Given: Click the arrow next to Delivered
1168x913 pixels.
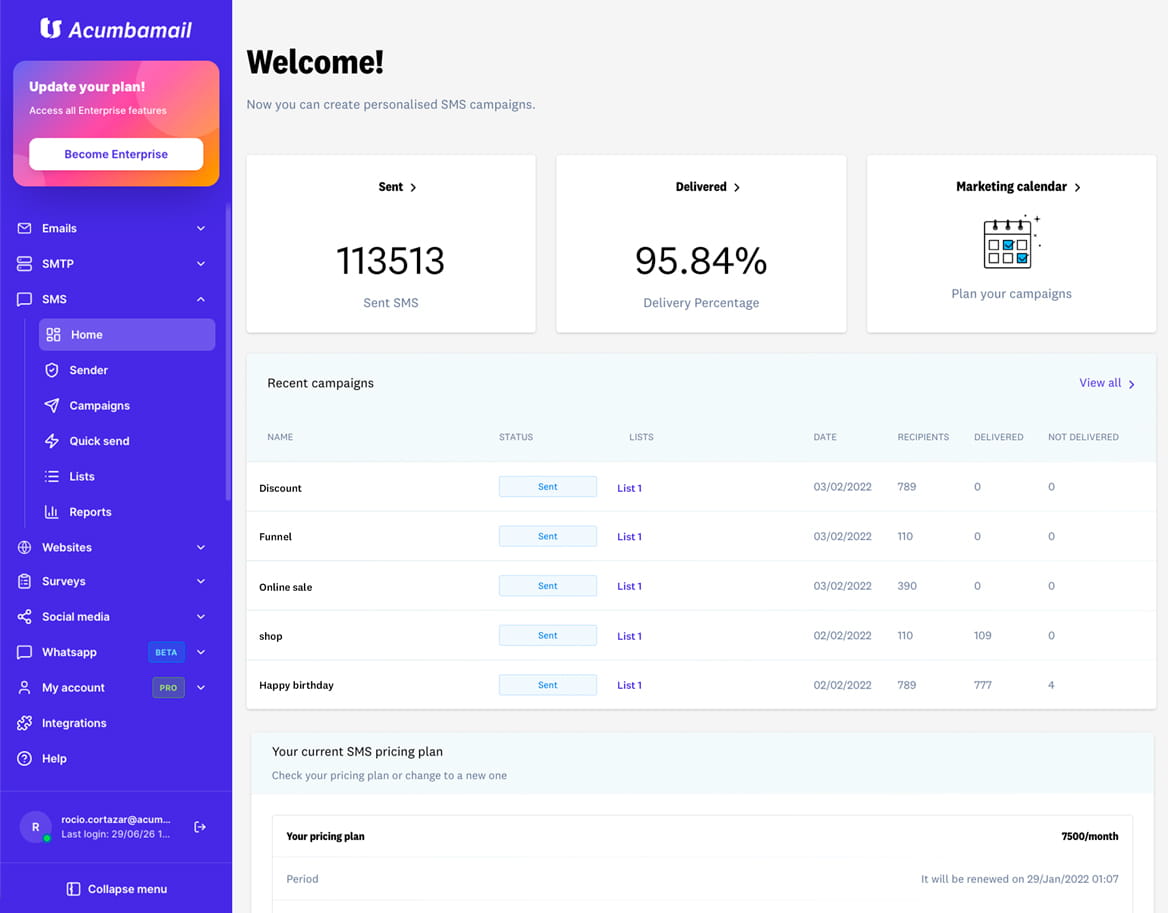Looking at the screenshot, I should pos(737,188).
